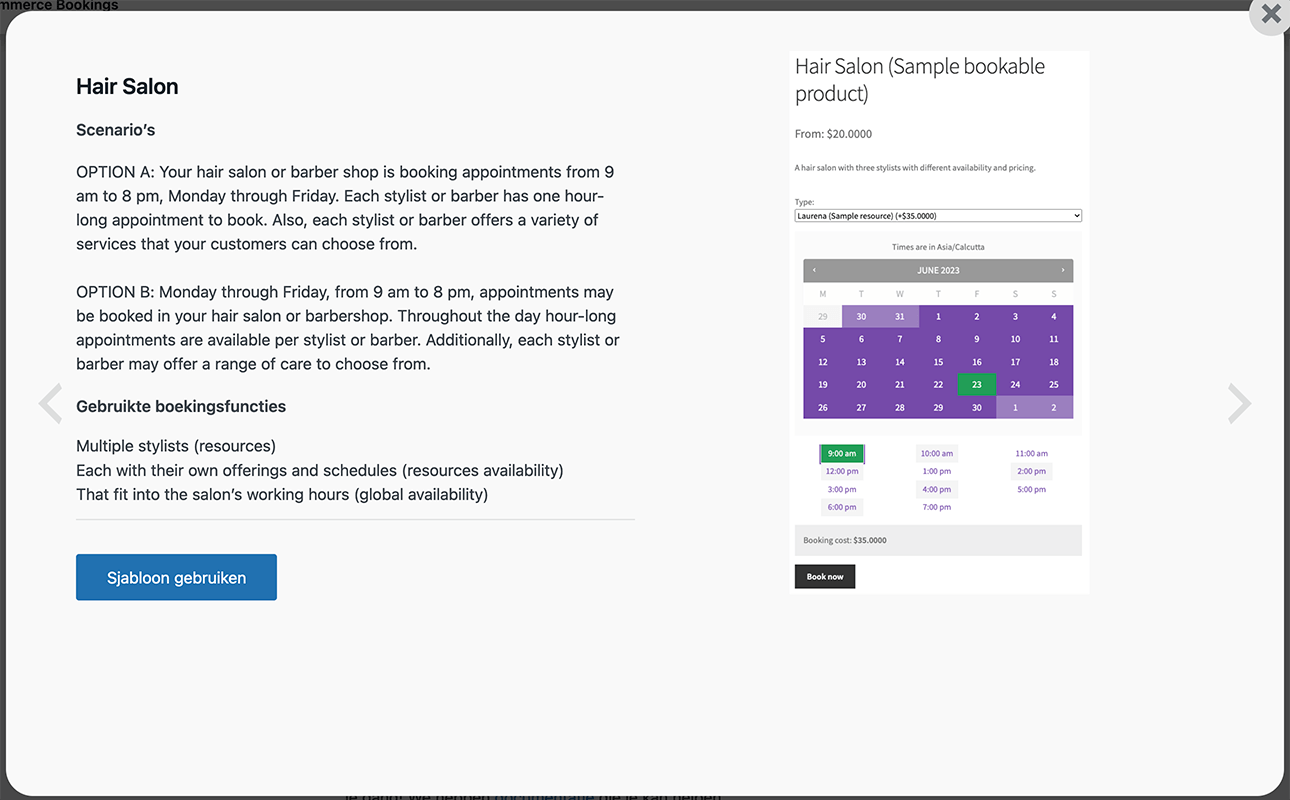Image resolution: width=1290 pixels, height=800 pixels.
Task: Go to next month in calendar header
Action: (1062, 270)
